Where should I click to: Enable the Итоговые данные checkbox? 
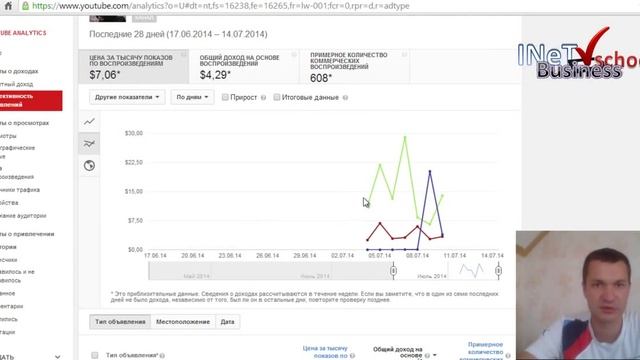click(x=277, y=97)
